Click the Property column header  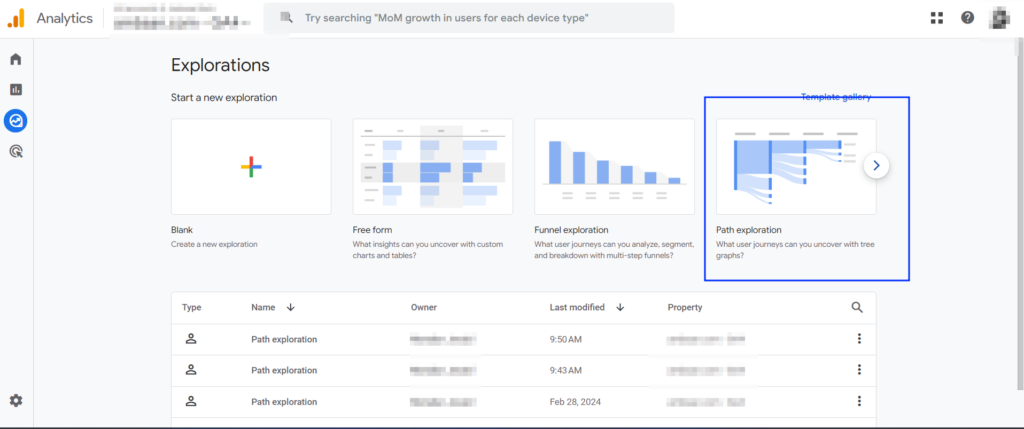pyautogui.click(x=685, y=307)
